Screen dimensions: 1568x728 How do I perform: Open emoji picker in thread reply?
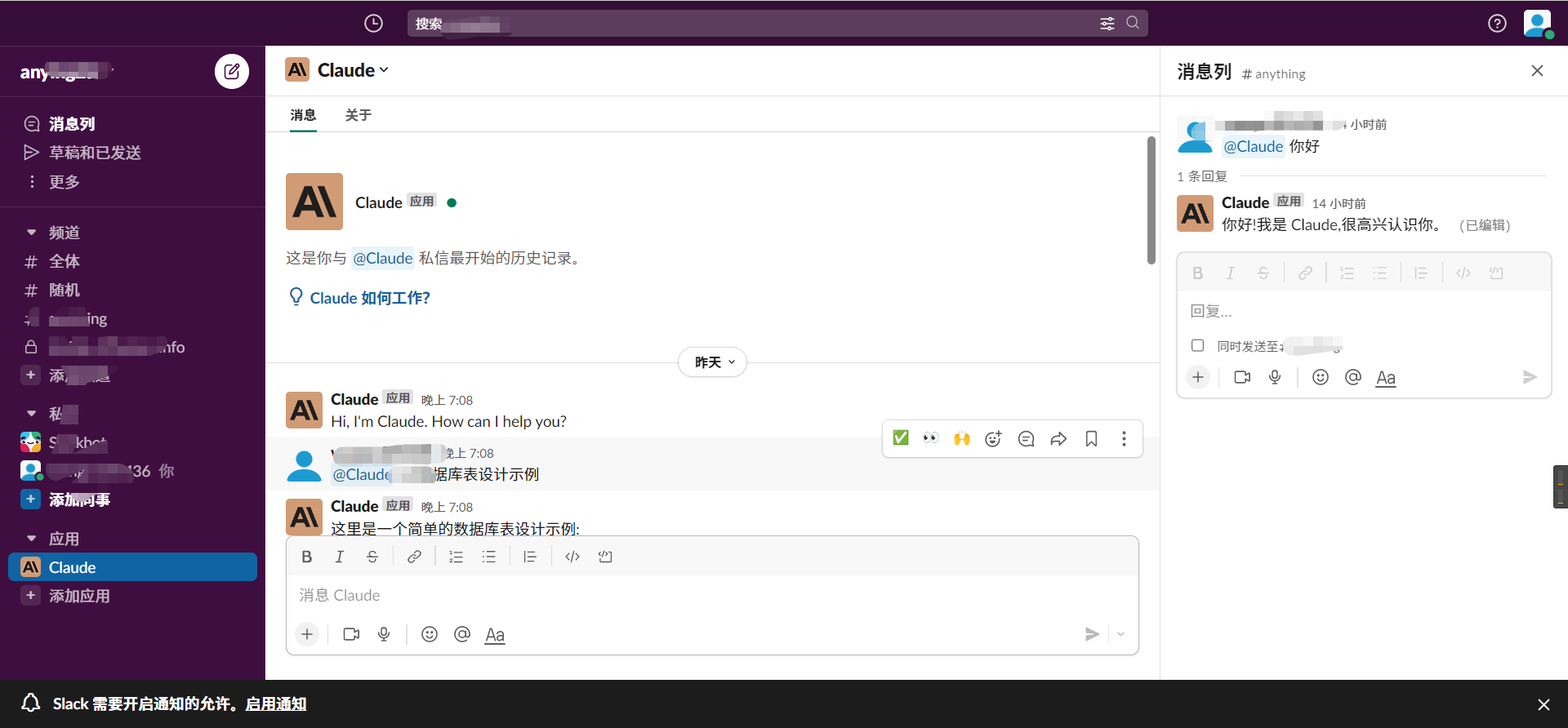[x=1321, y=377]
